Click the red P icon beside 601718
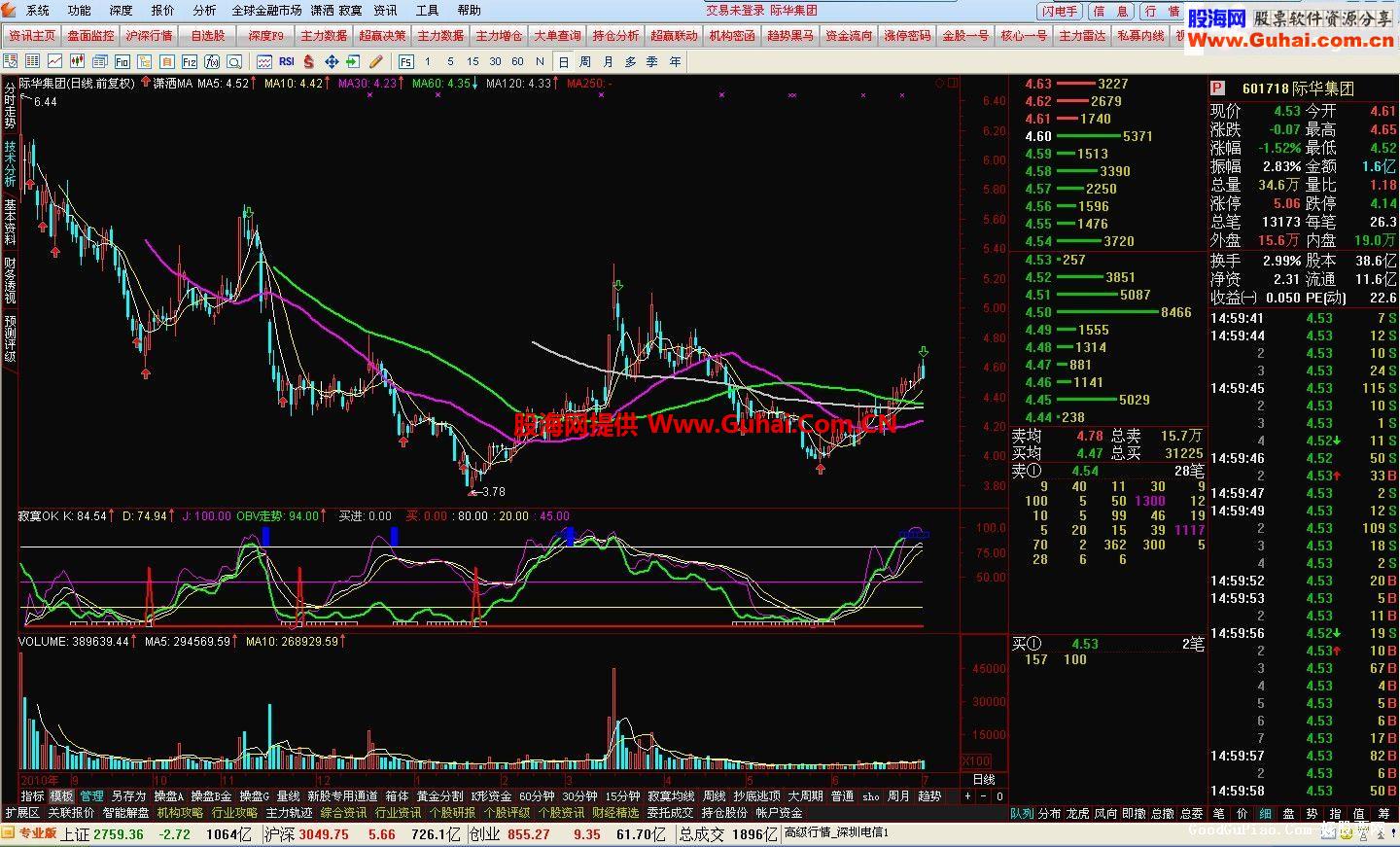 click(x=1219, y=88)
